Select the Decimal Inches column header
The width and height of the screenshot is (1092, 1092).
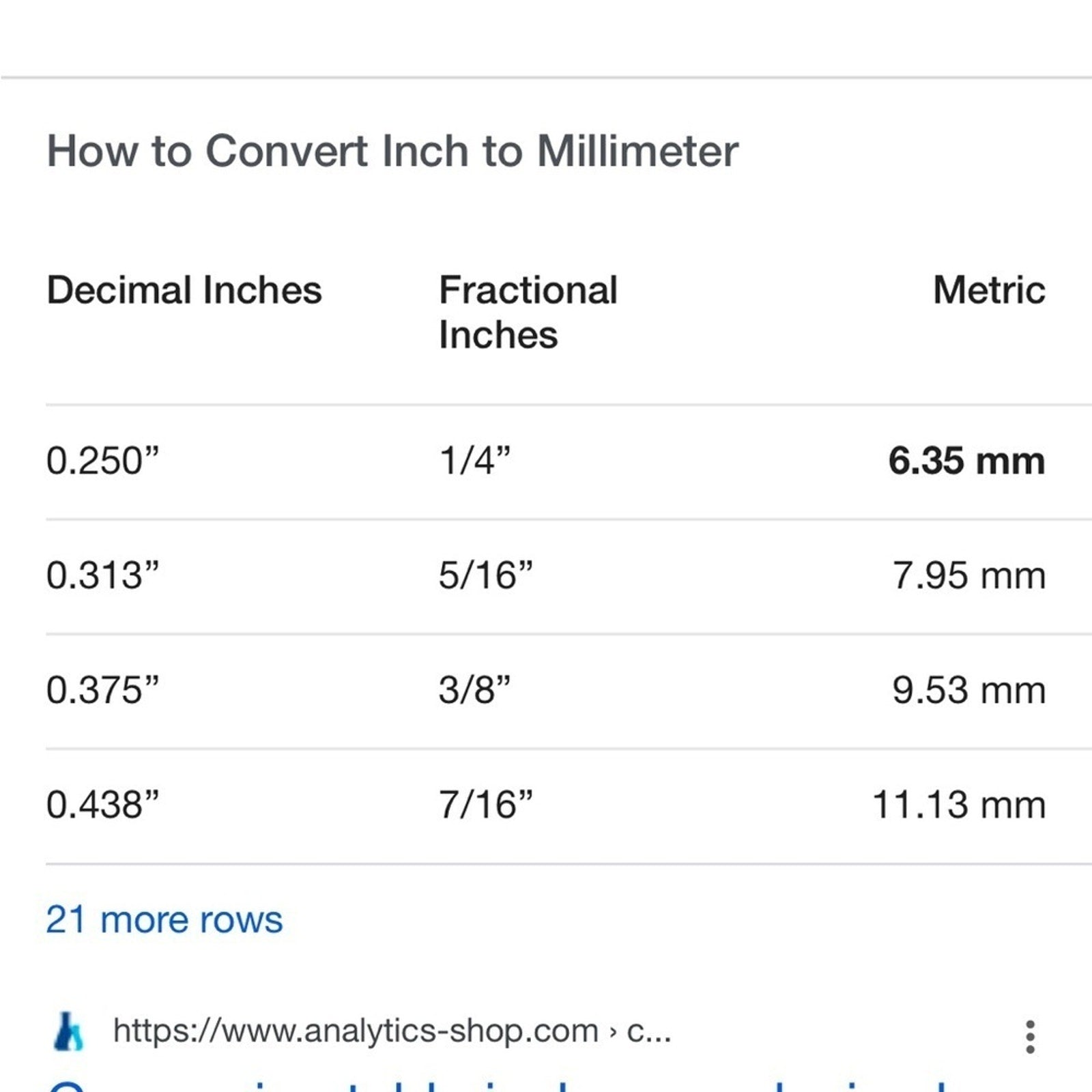point(184,290)
